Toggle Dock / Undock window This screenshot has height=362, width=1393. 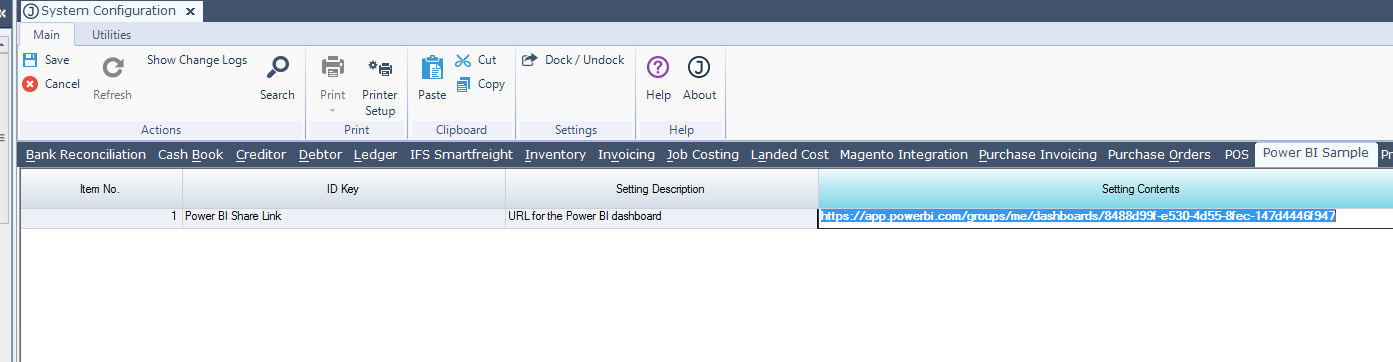tap(574, 60)
